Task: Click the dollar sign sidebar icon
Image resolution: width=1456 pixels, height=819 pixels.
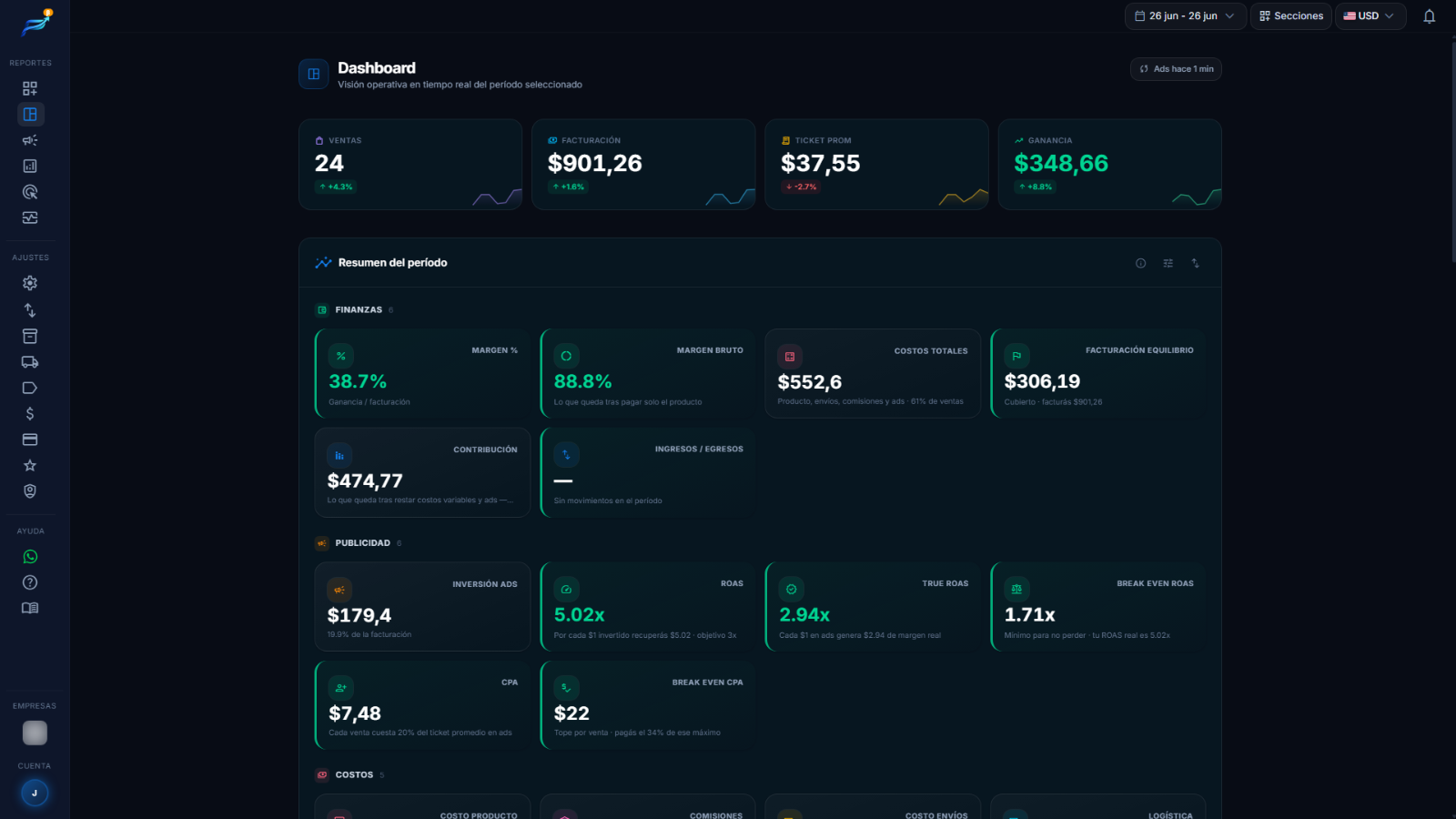Action: pos(30,414)
